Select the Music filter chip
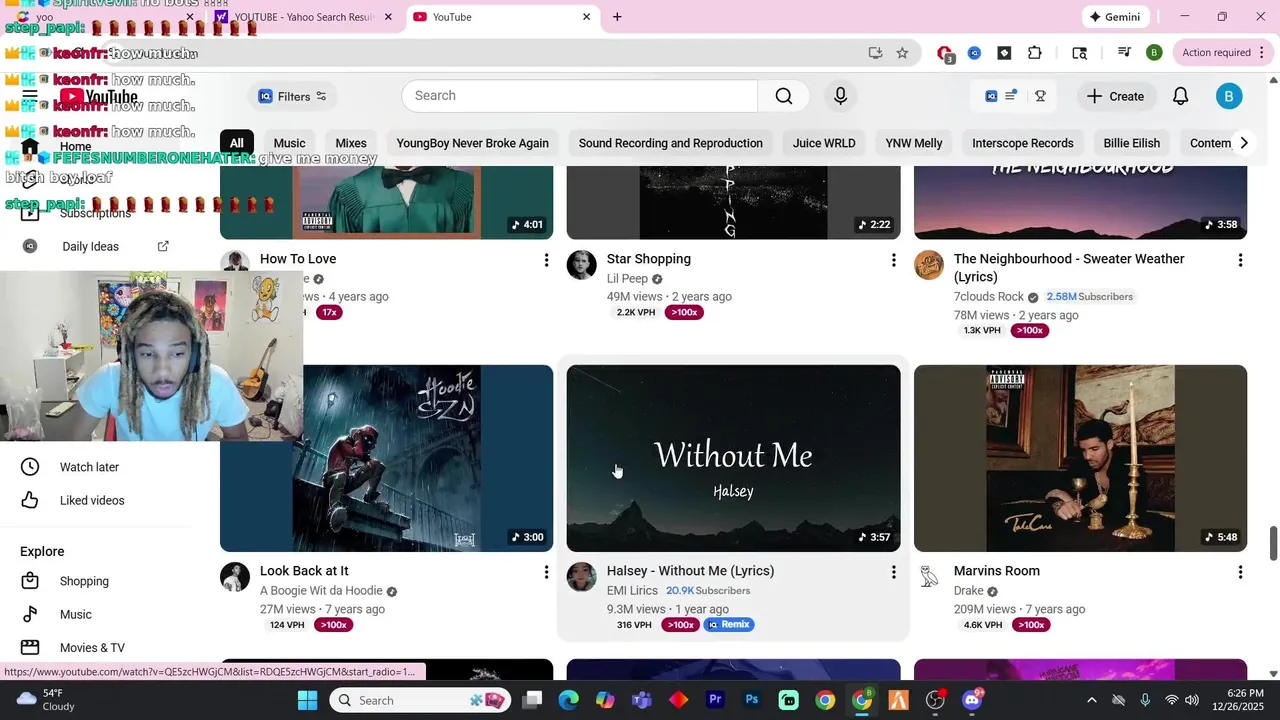The image size is (1280, 720). point(289,143)
